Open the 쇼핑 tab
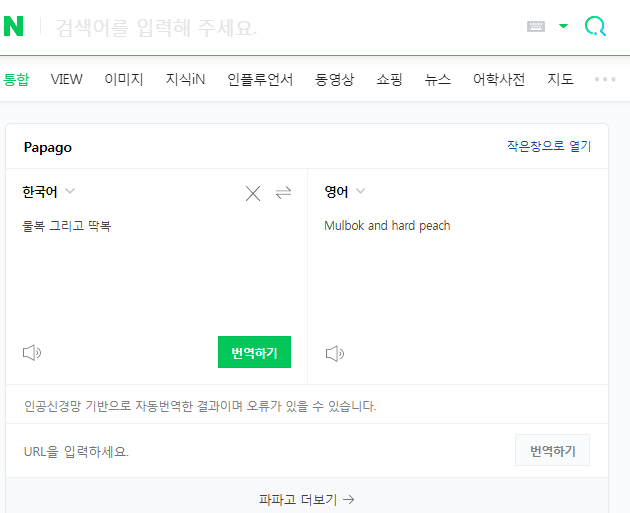Viewport: 630px width, 513px height. point(389,79)
